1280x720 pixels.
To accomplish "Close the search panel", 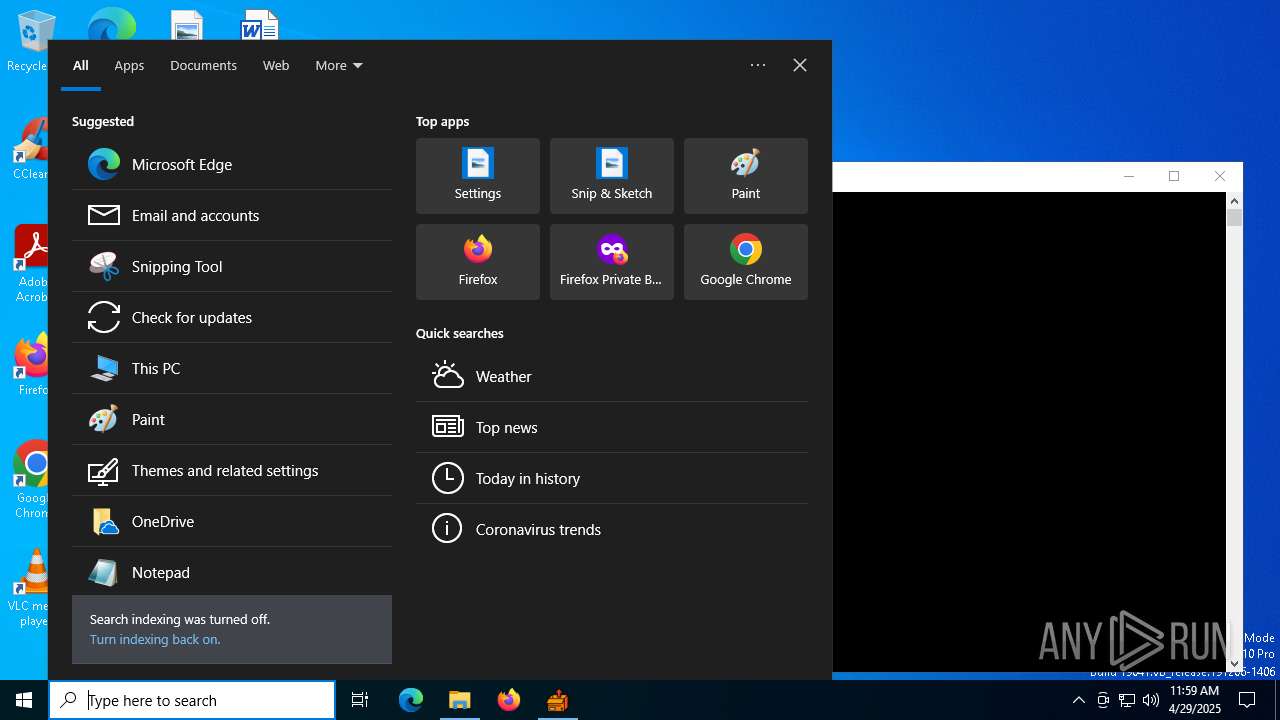I will (800, 65).
